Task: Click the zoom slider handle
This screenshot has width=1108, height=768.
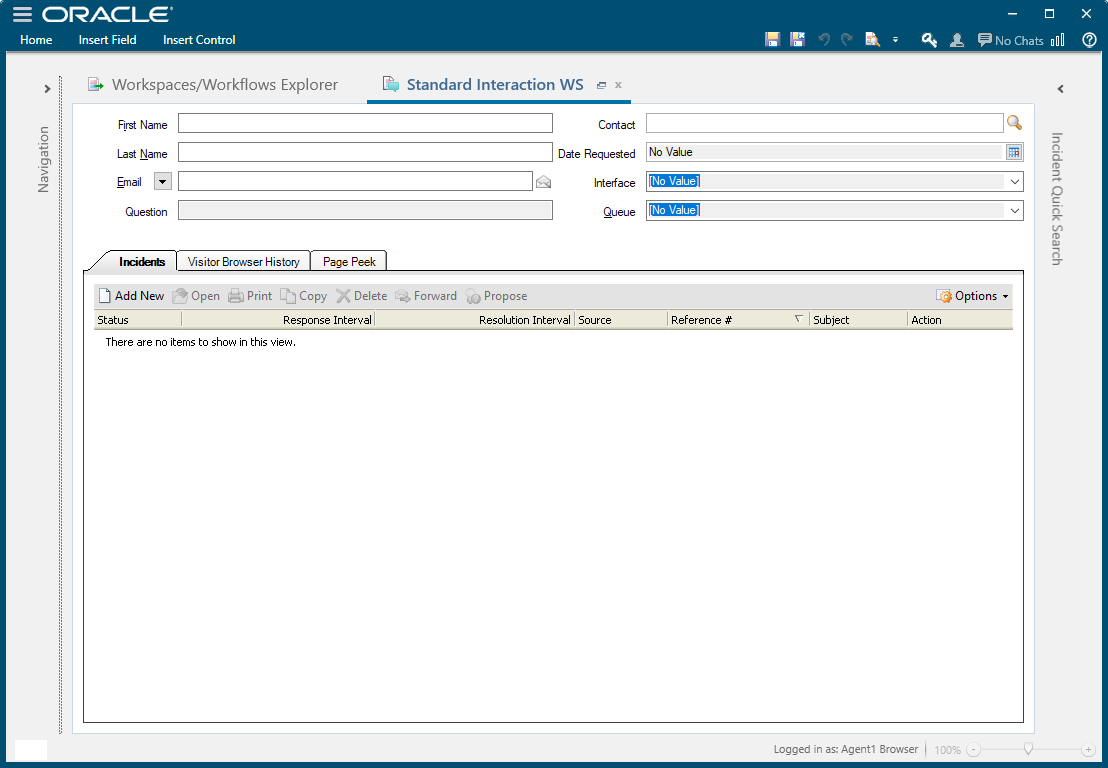Action: pos(1029,748)
